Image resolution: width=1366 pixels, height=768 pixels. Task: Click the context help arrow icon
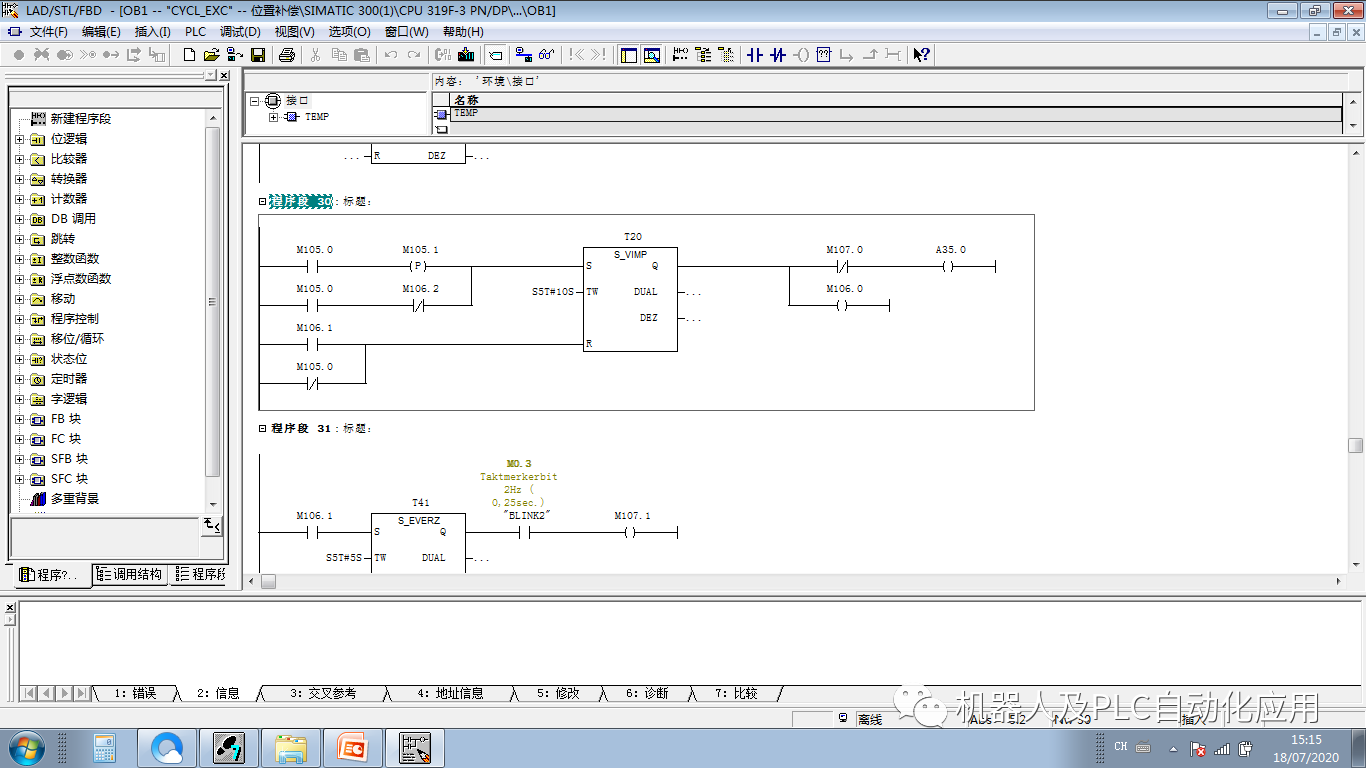click(x=922, y=55)
